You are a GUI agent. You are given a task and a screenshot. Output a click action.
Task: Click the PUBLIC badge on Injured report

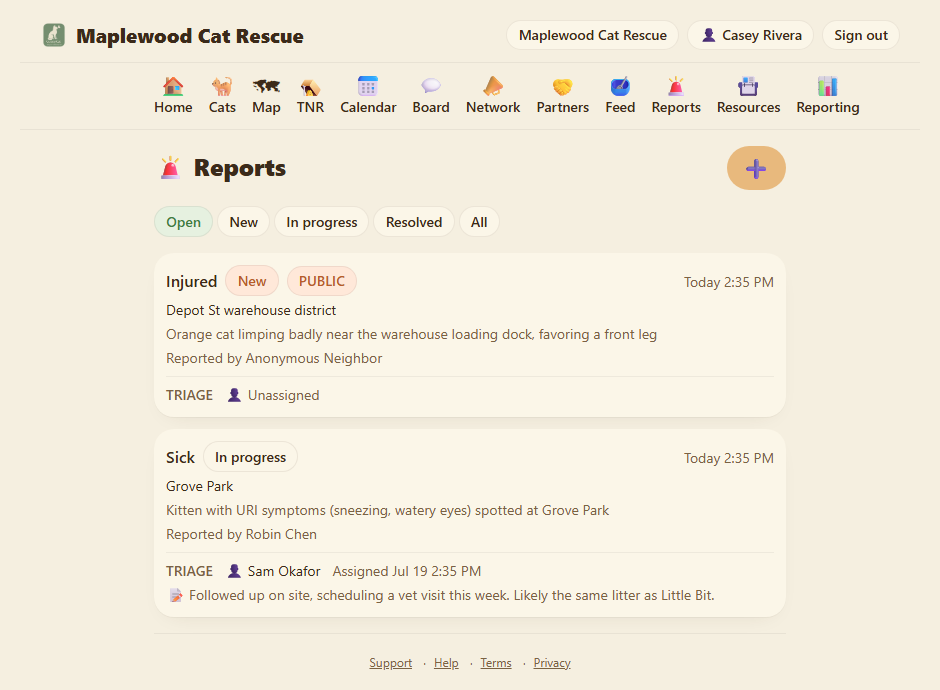tap(322, 281)
